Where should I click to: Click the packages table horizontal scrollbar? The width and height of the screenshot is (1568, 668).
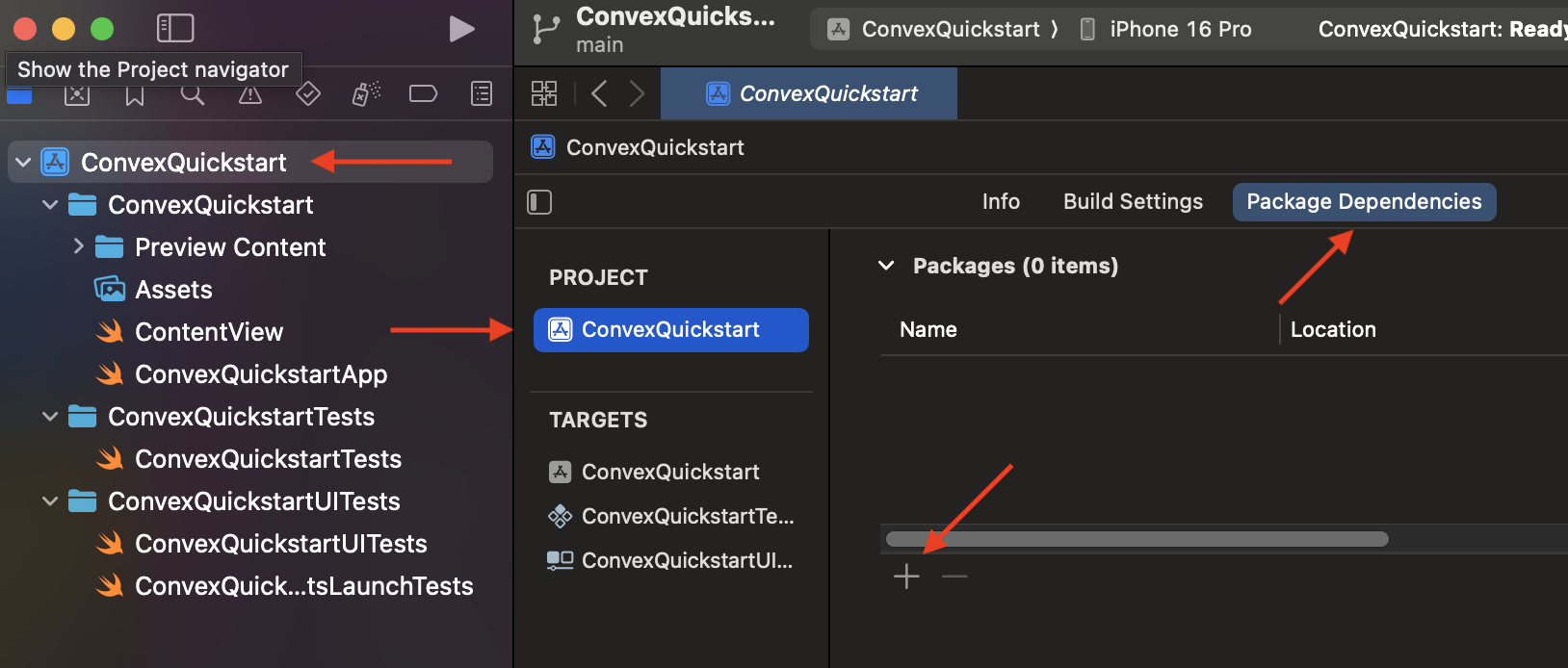tap(1137, 539)
